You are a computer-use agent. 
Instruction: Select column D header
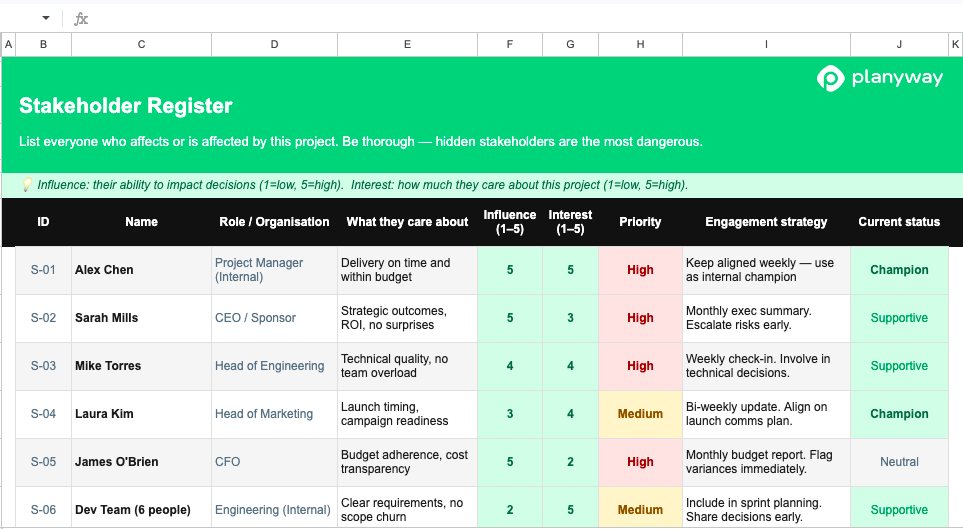pyautogui.click(x=275, y=44)
